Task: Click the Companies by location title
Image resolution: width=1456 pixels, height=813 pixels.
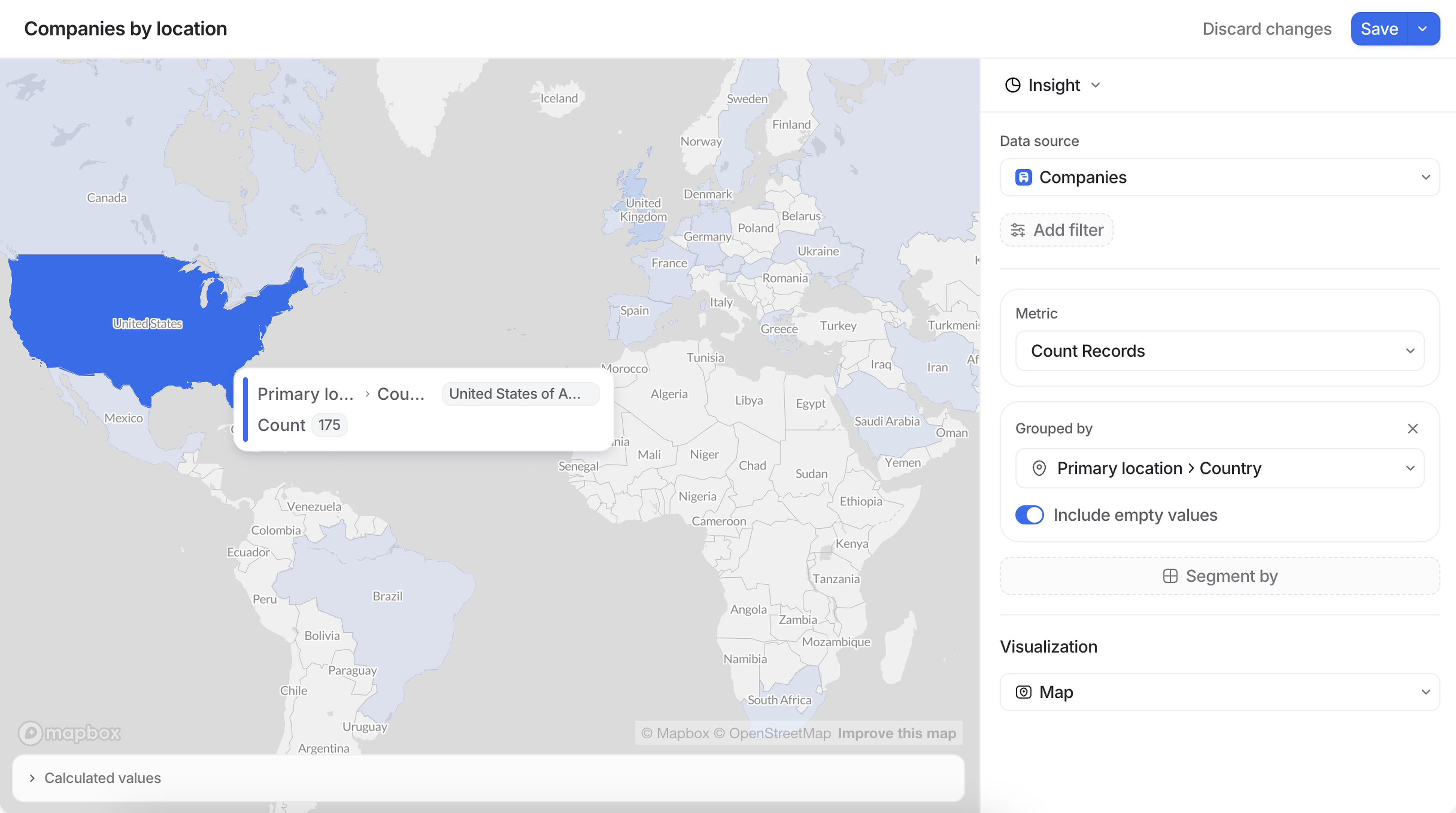Action: pos(126,29)
